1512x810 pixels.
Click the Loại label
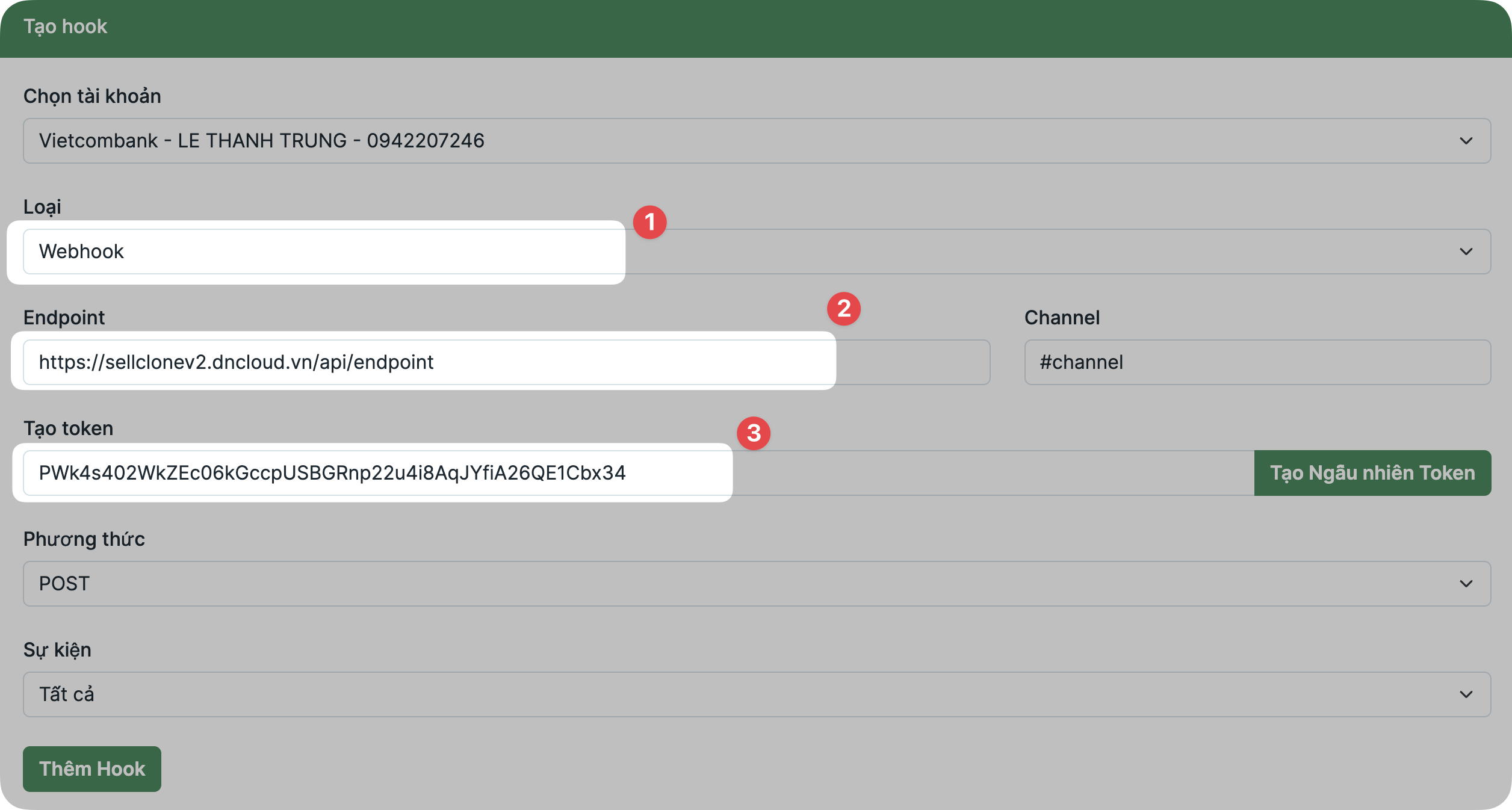tap(42, 207)
